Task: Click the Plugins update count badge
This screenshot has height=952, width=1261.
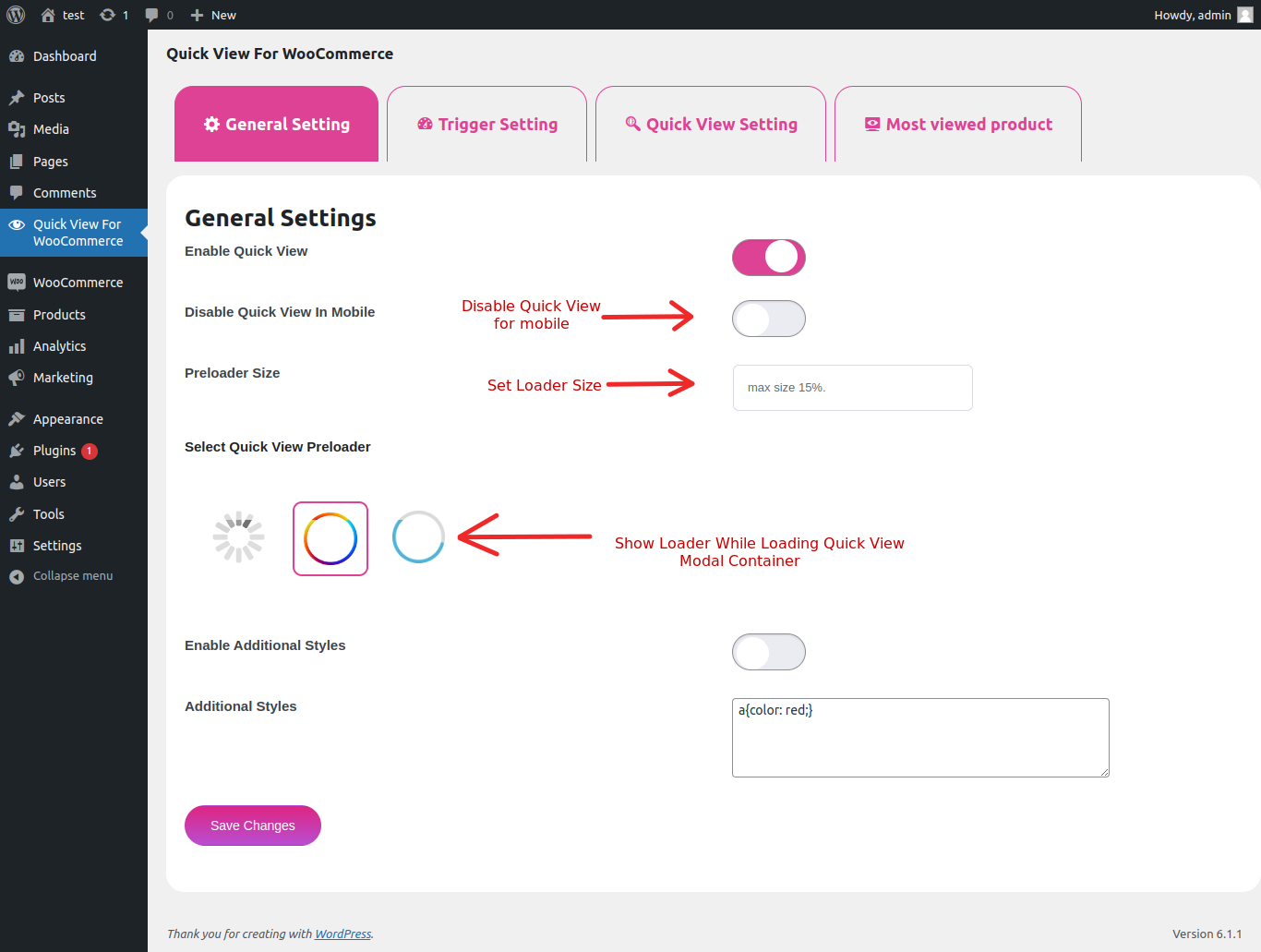Action: click(x=90, y=451)
